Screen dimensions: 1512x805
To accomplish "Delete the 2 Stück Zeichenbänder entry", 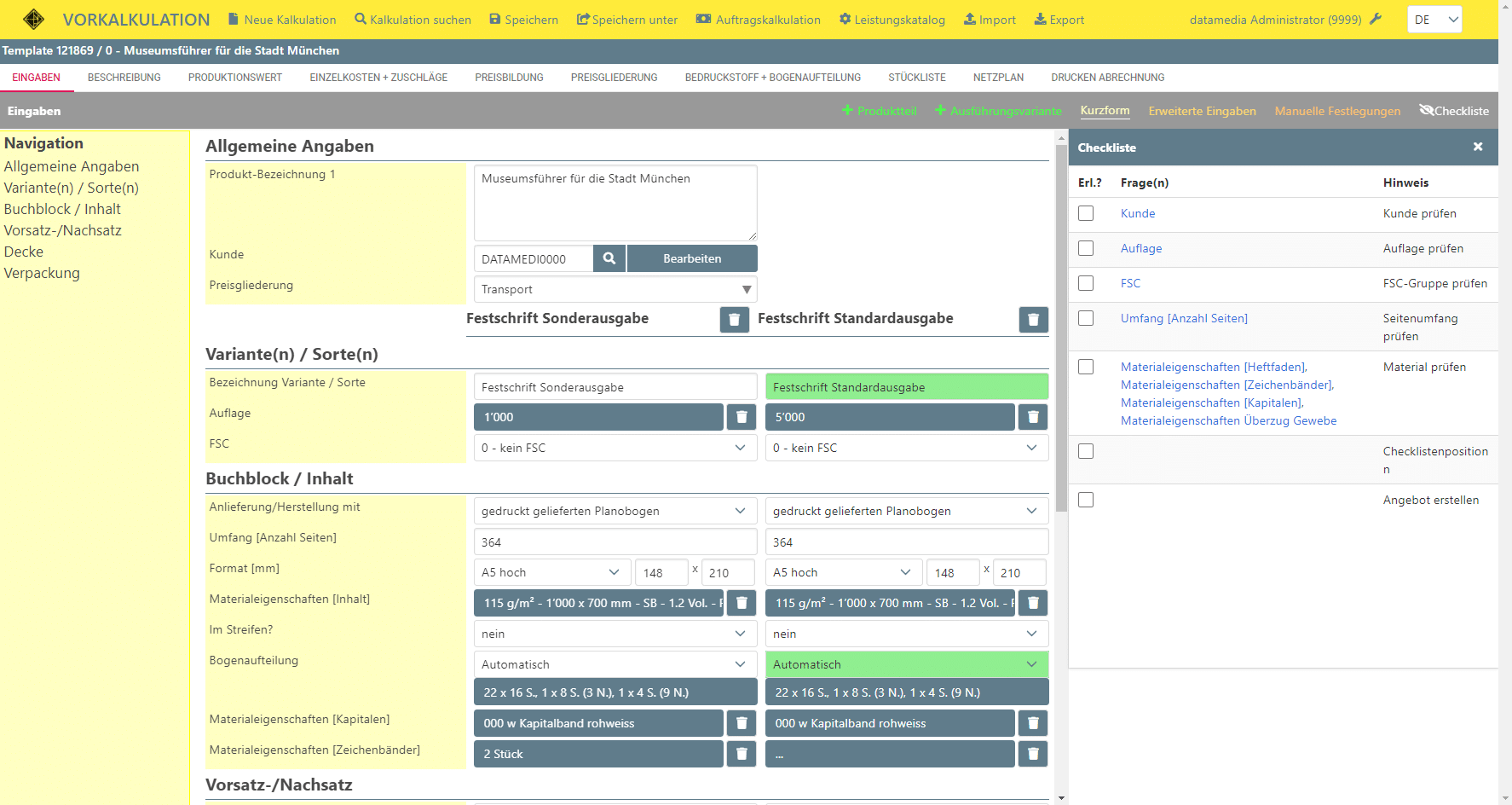I will pyautogui.click(x=742, y=754).
